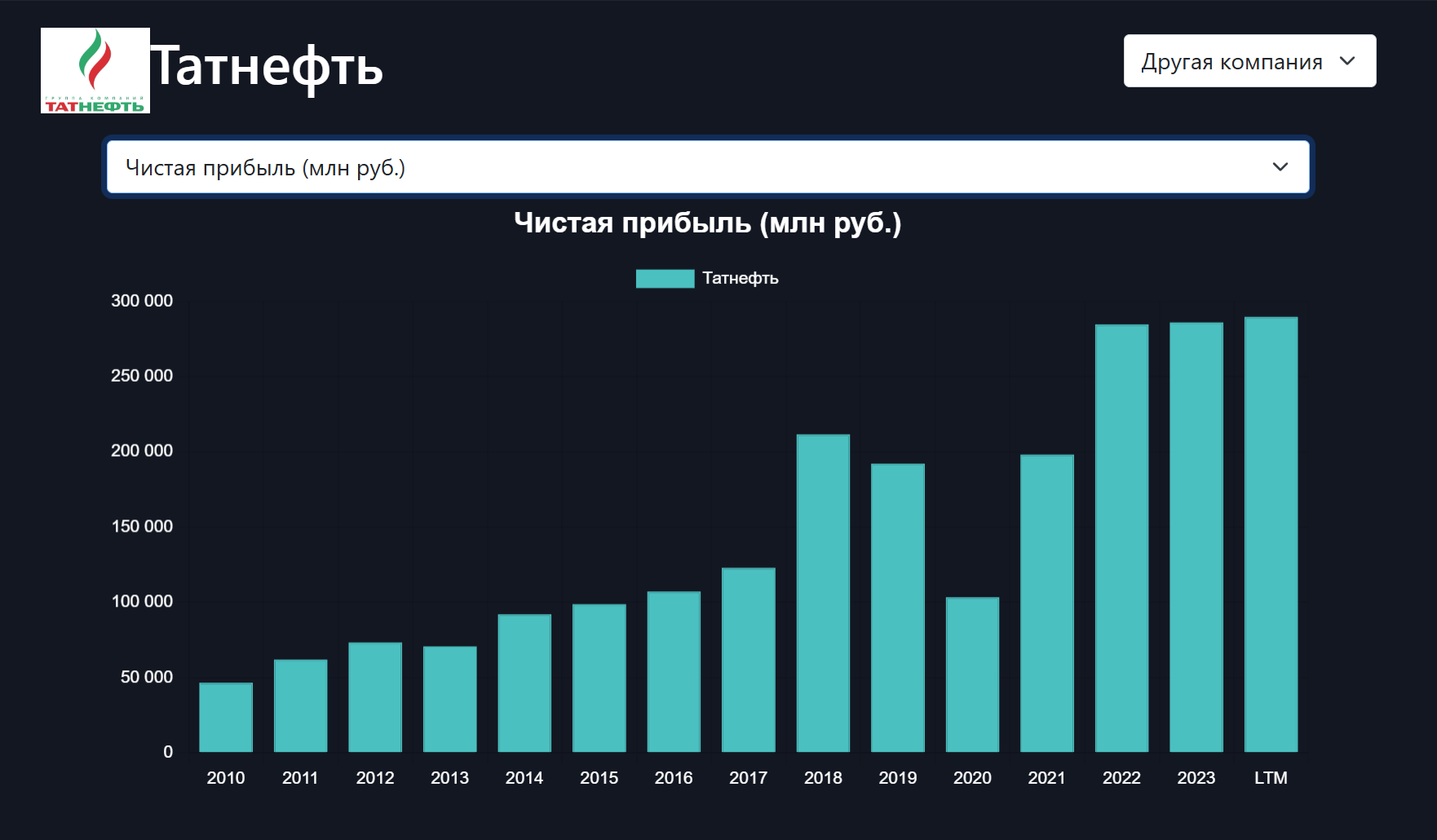Select the 2018 bar in chart
1437x840 pixels.
click(823, 593)
